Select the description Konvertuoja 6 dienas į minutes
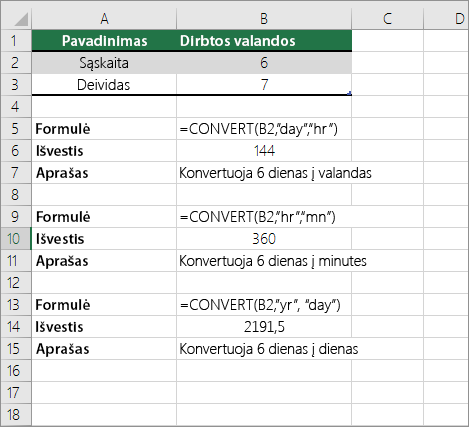The width and height of the screenshot is (469, 427). [273, 261]
